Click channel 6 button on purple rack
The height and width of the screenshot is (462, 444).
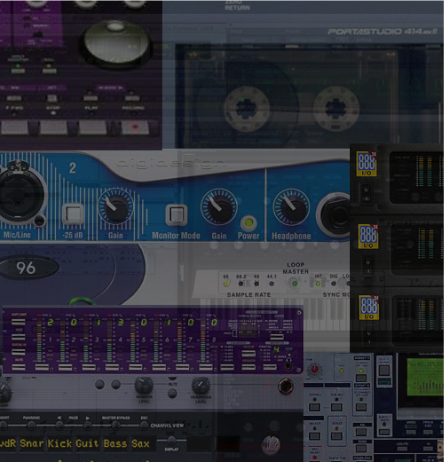coord(159,368)
